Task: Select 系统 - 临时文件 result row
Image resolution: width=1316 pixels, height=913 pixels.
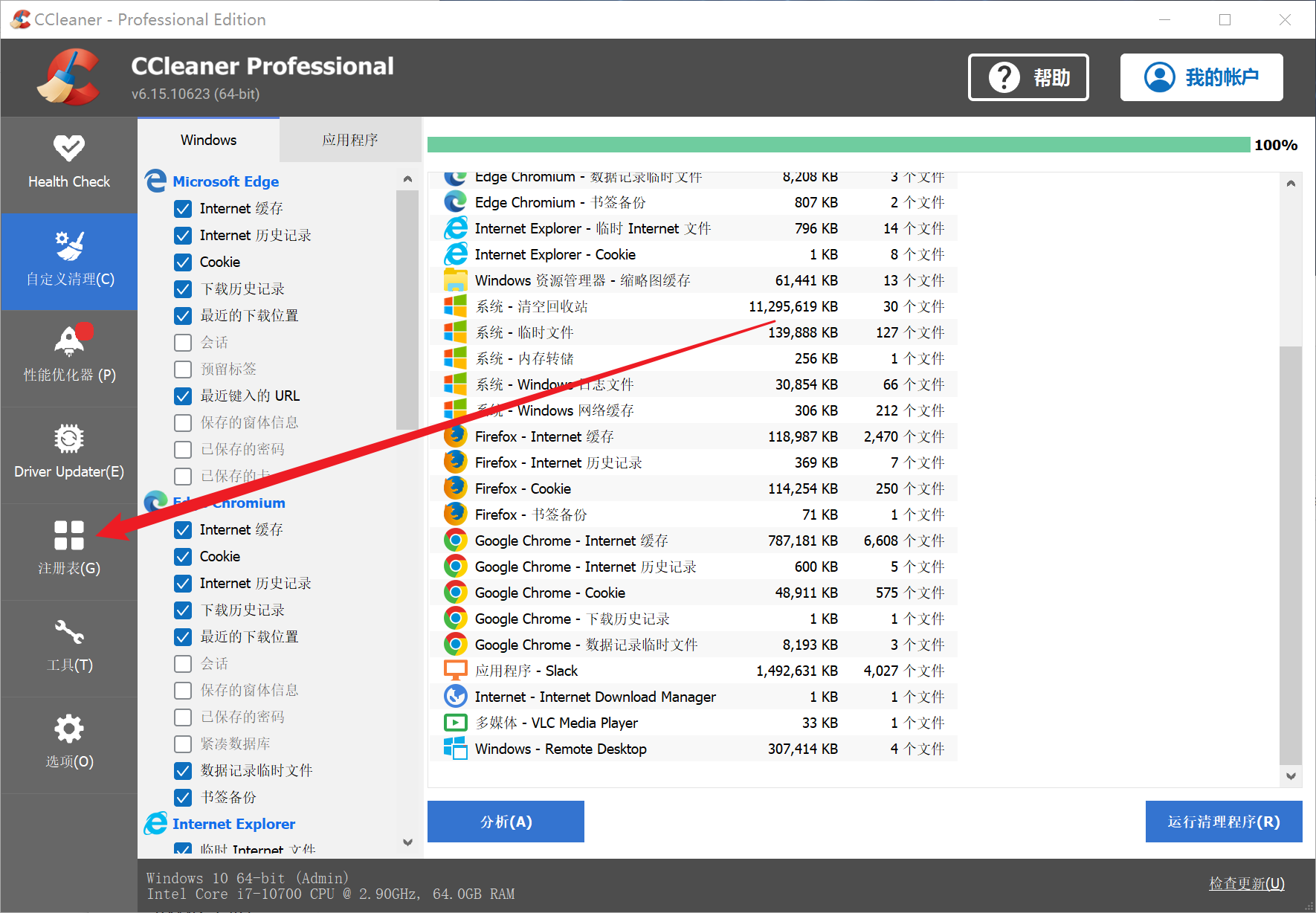Action: pyautogui.click(x=693, y=332)
